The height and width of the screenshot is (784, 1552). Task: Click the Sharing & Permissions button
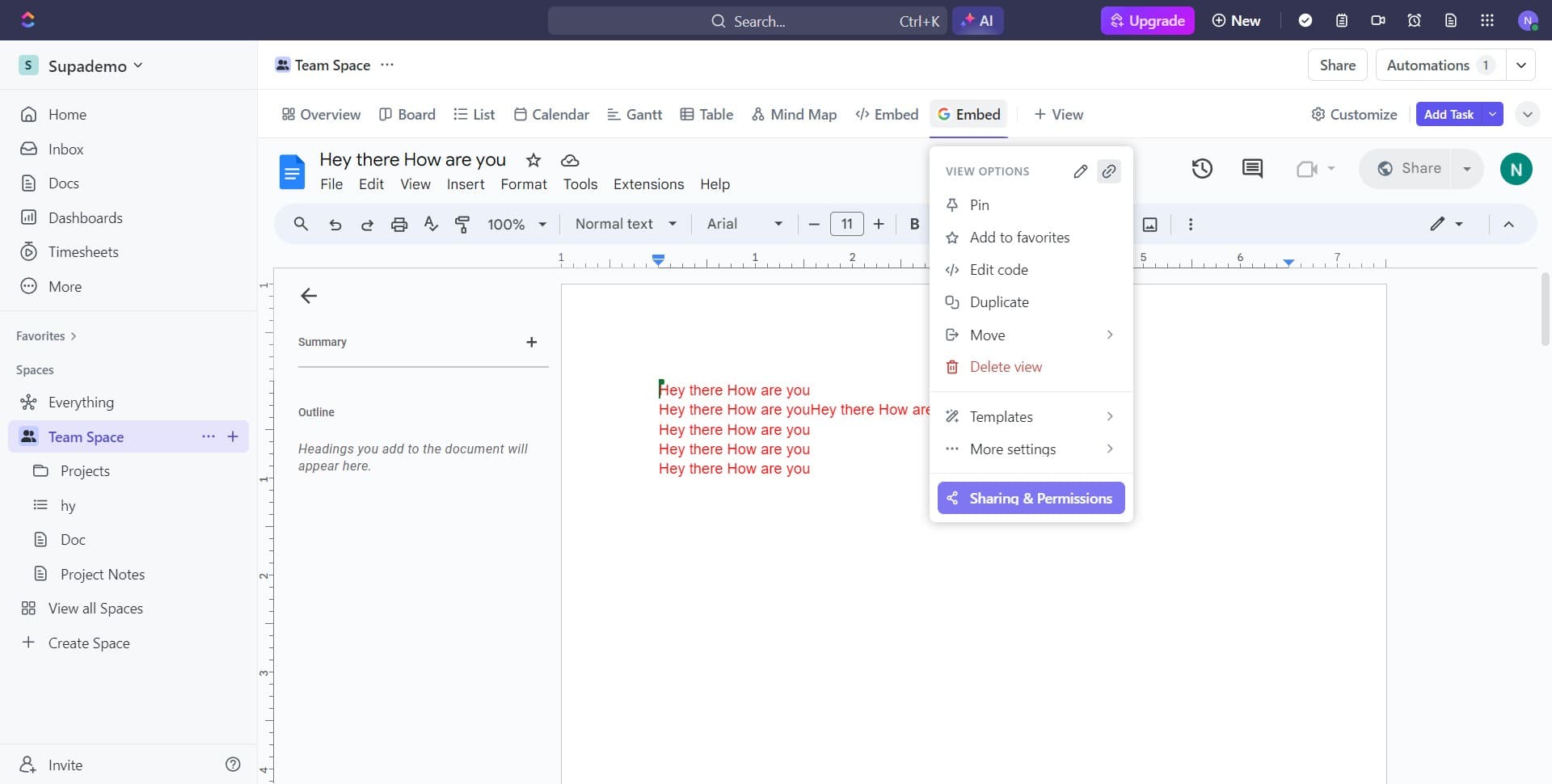[1031, 499]
